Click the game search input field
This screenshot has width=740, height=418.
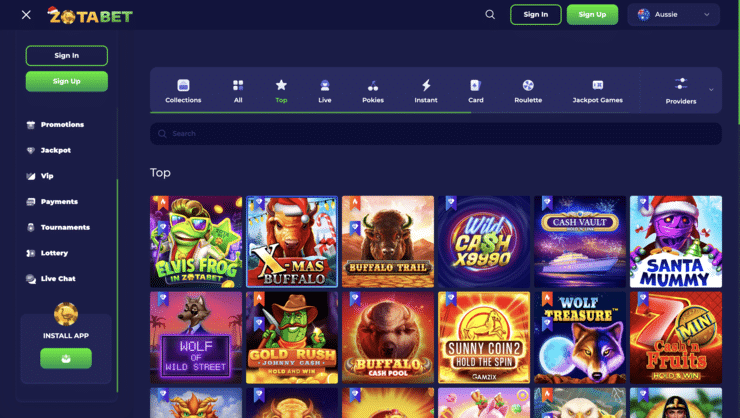tap(435, 134)
